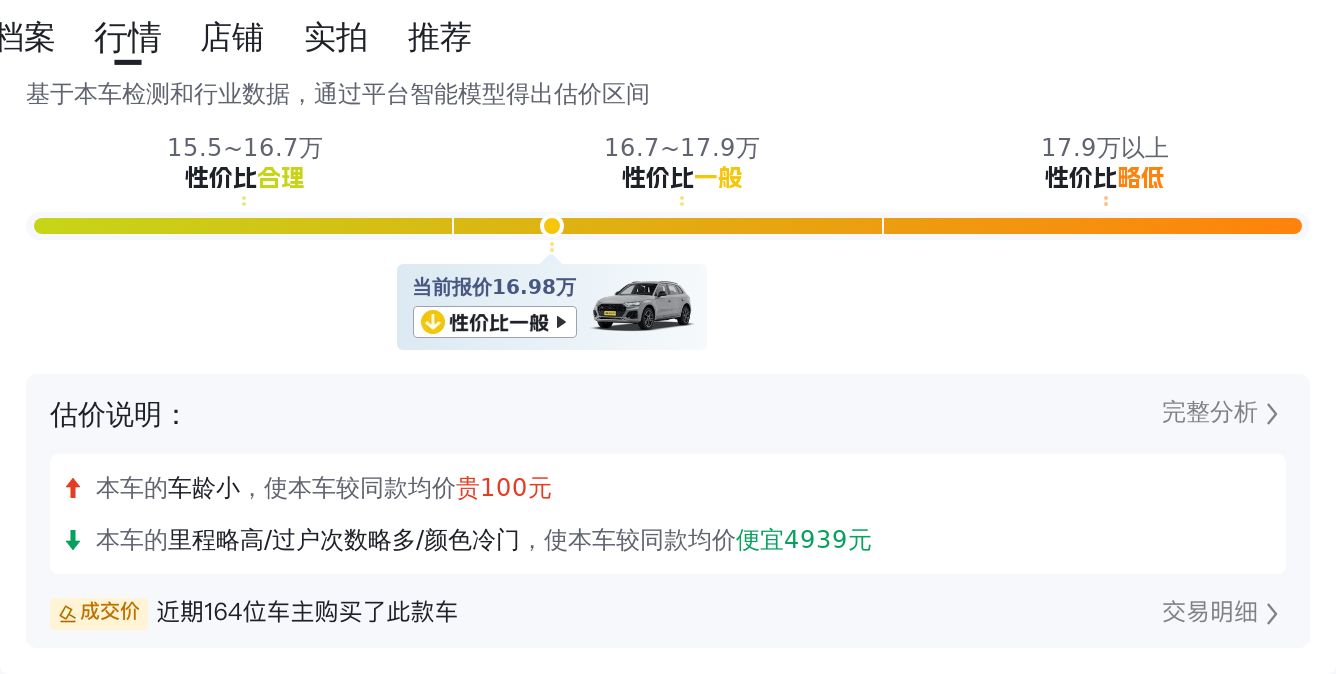Click the red up-arrow price icon

pyautogui.click(x=72, y=488)
